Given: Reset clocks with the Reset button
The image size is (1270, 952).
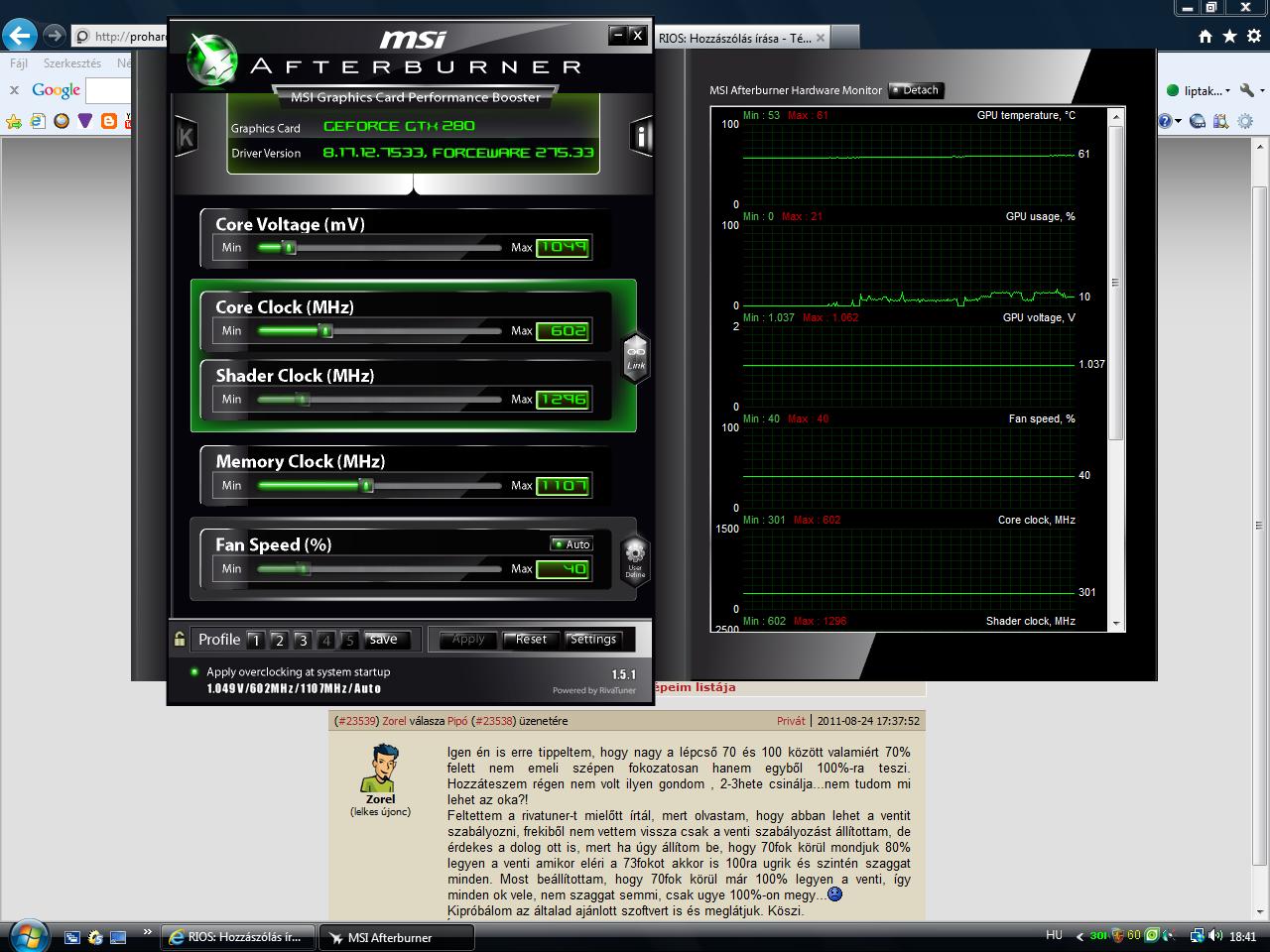Looking at the screenshot, I should [531, 640].
